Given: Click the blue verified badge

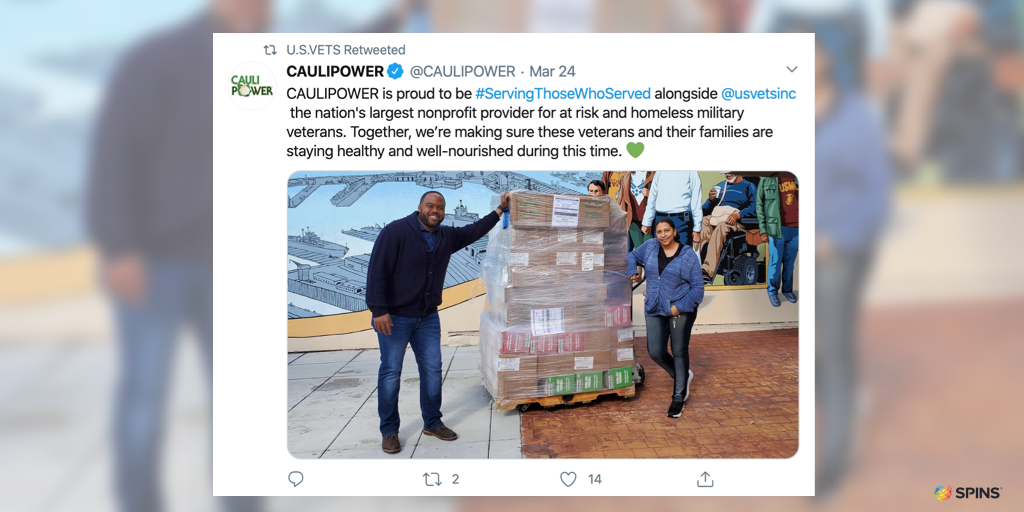Looking at the screenshot, I should [394, 71].
